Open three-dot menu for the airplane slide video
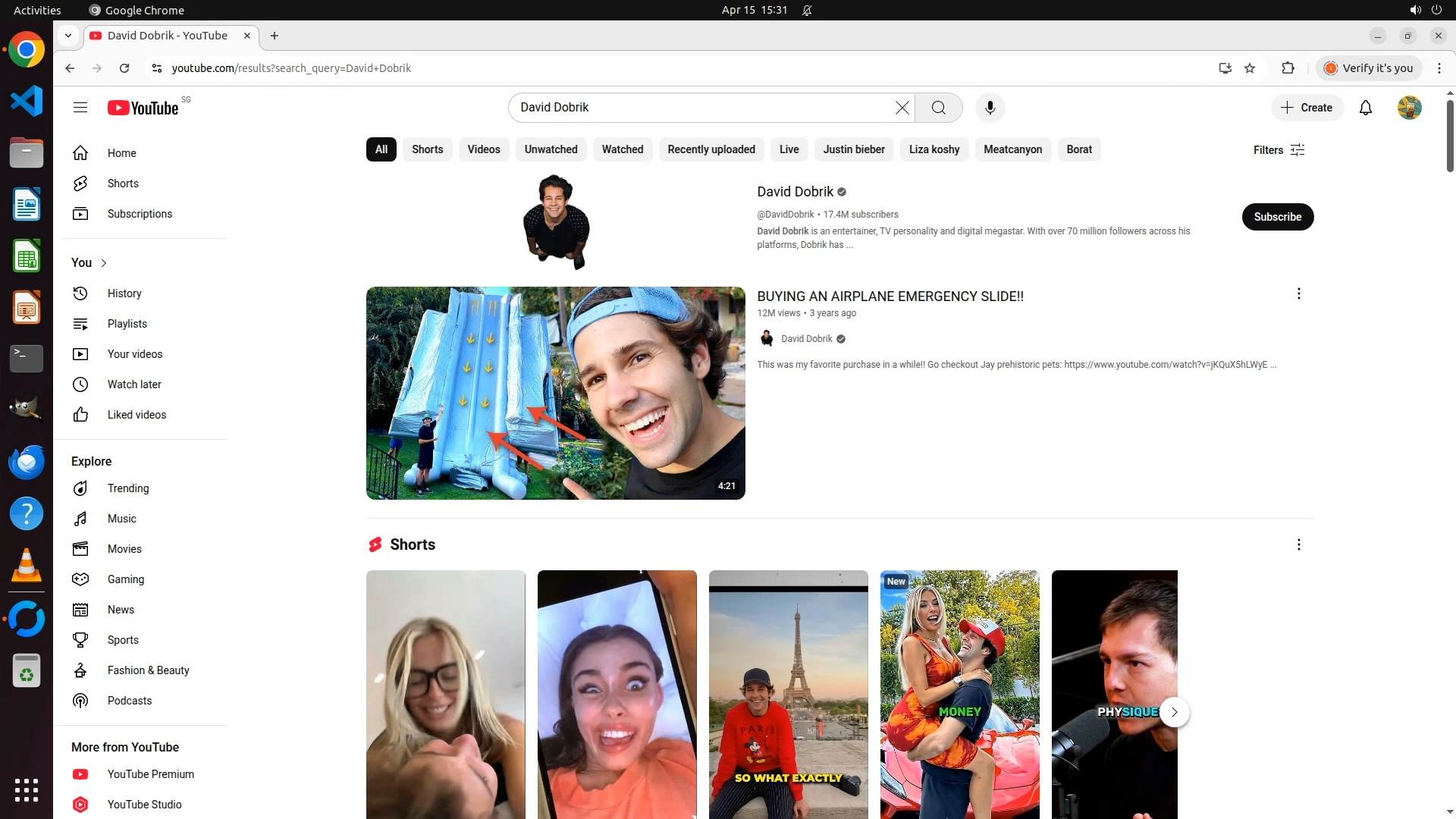Viewport: 1456px width, 819px height. click(1298, 293)
